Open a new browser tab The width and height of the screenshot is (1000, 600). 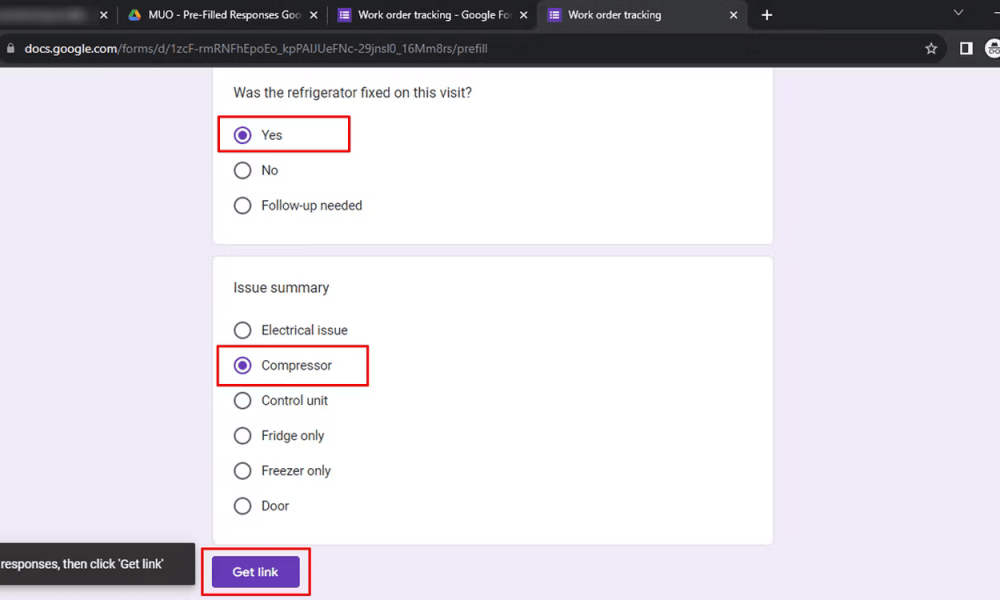pyautogui.click(x=767, y=15)
